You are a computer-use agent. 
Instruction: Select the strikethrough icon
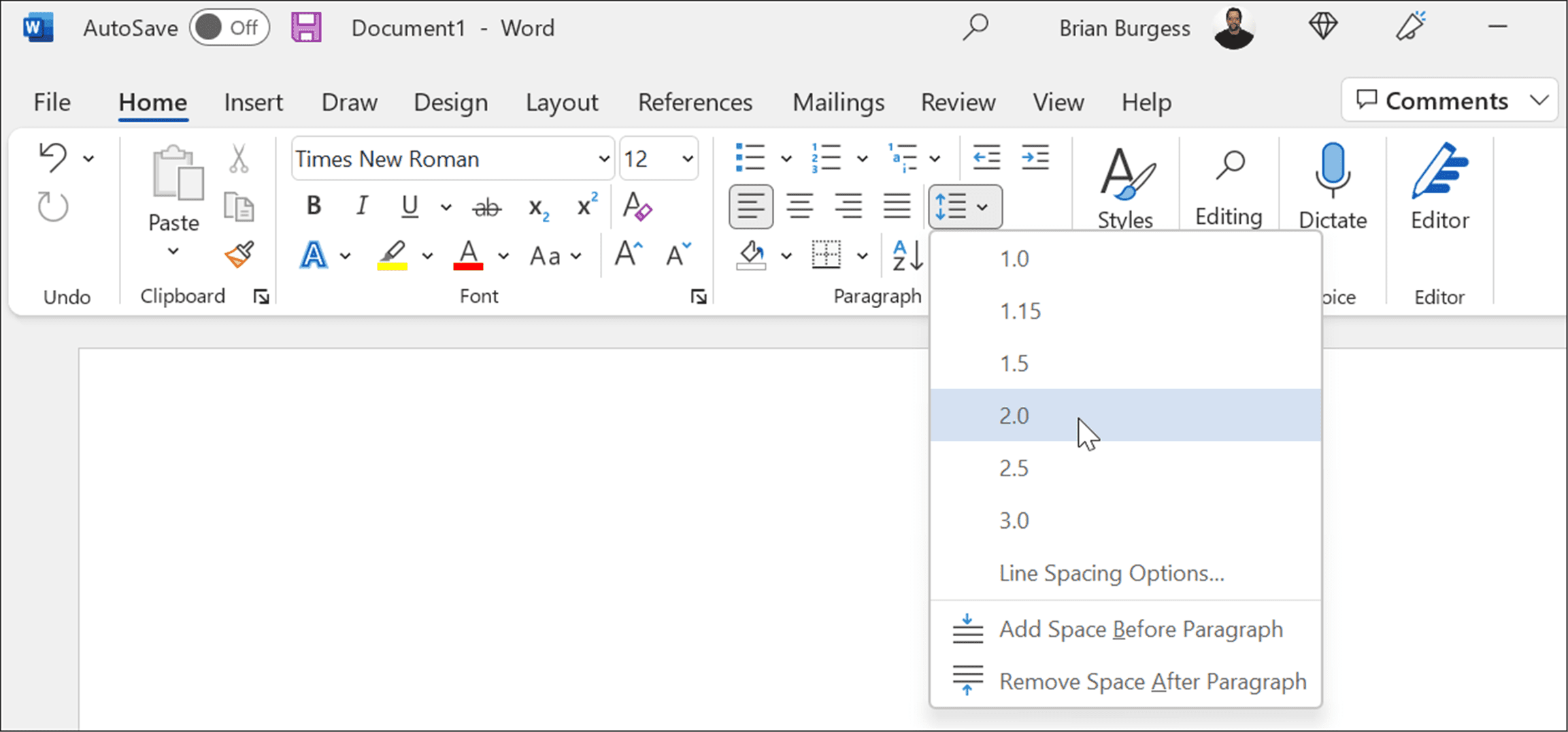(486, 206)
